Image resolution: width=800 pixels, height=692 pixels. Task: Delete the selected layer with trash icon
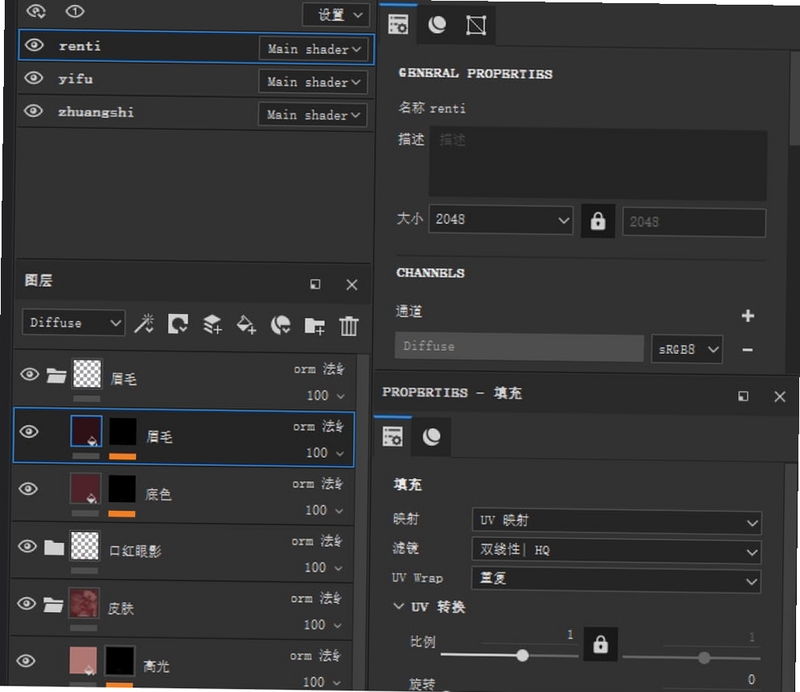[349, 326]
